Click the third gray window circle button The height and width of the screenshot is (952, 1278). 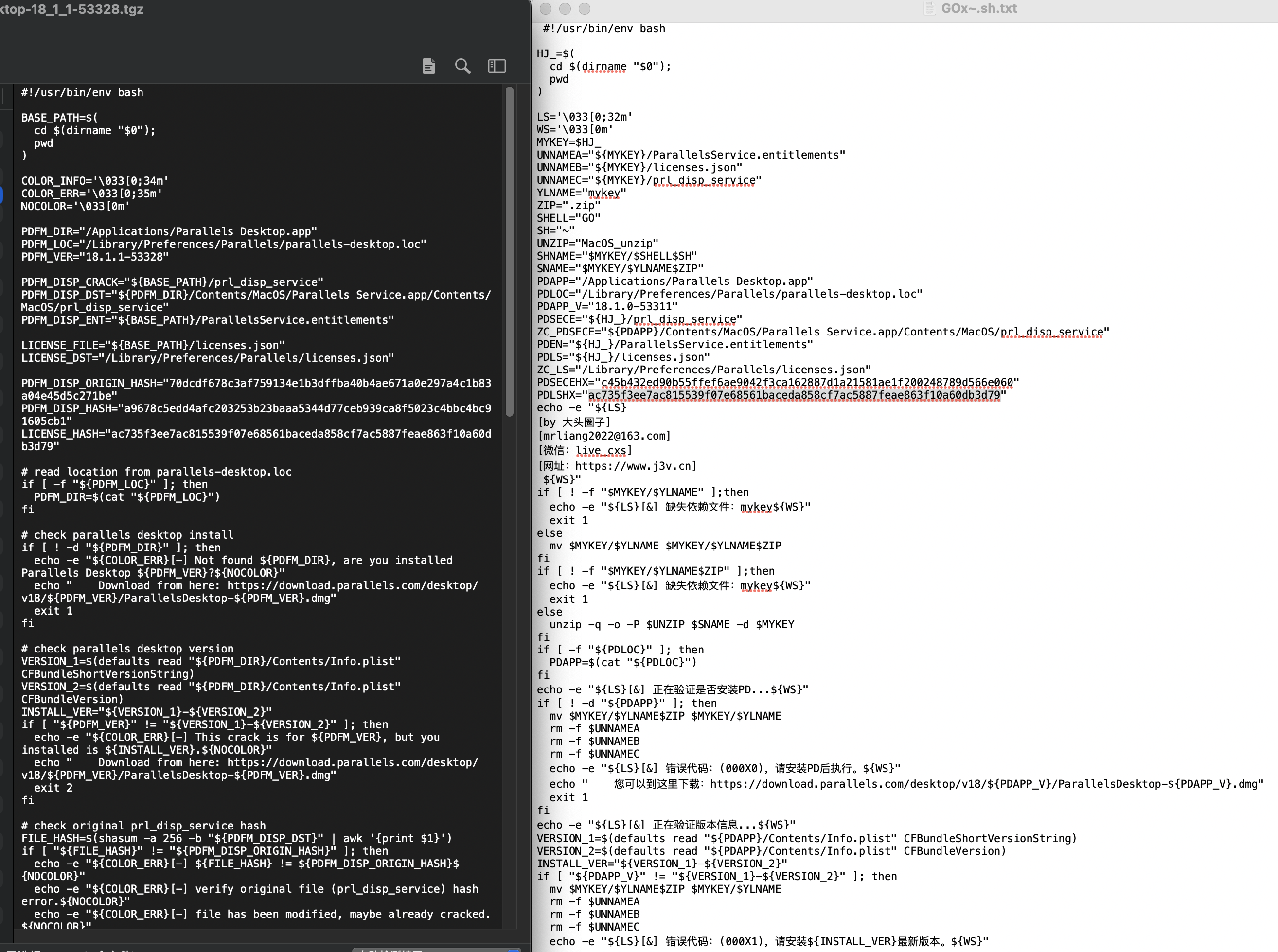pyautogui.click(x=585, y=9)
